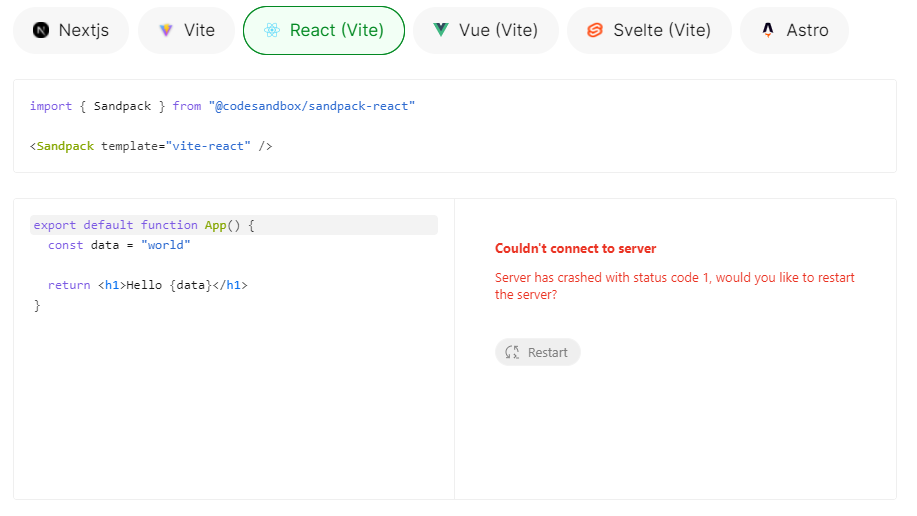
Task: Click the refresh icon in Restart button
Action: pos(512,352)
